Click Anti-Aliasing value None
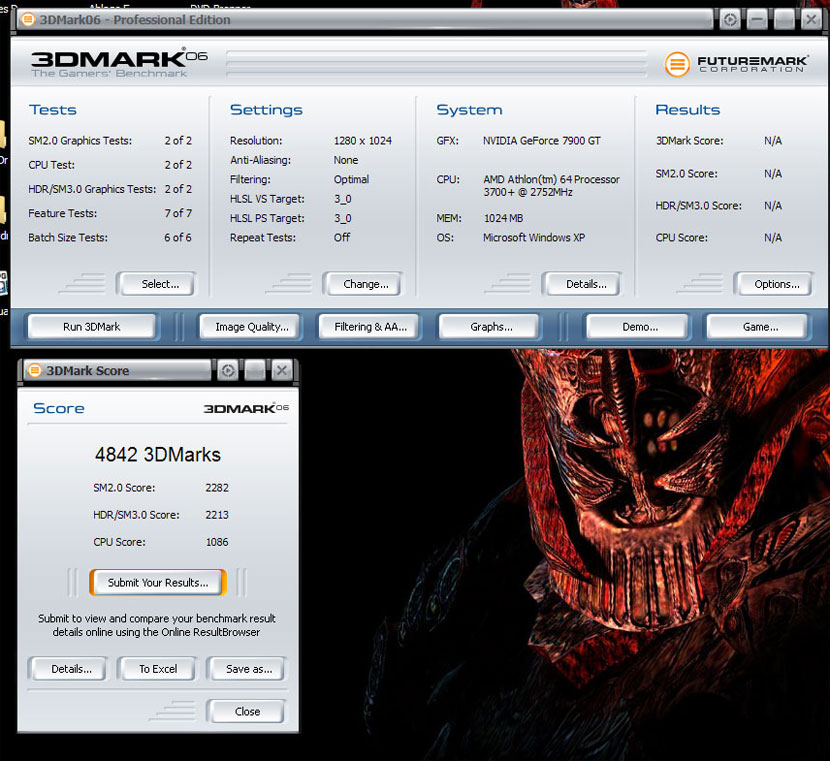 point(346,160)
